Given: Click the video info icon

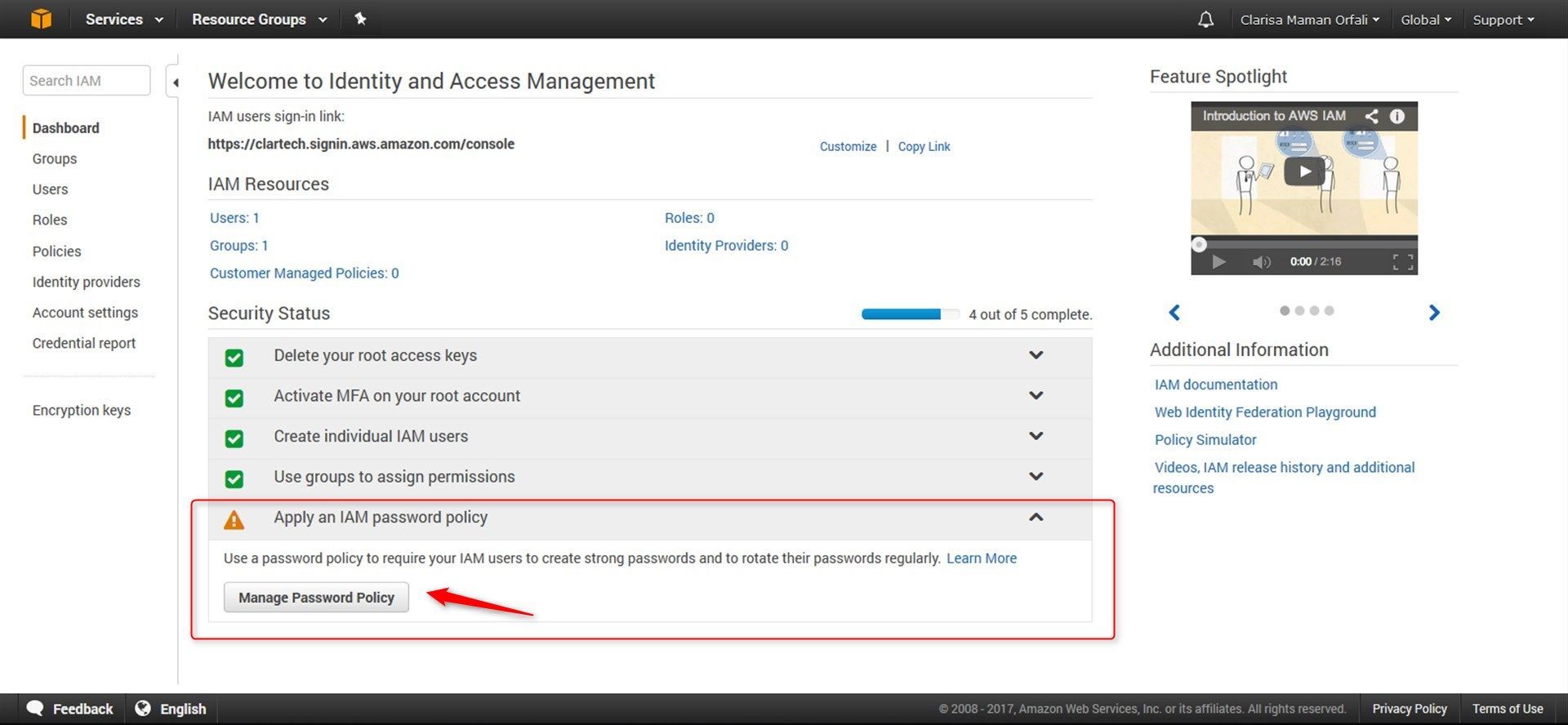Looking at the screenshot, I should (1397, 116).
